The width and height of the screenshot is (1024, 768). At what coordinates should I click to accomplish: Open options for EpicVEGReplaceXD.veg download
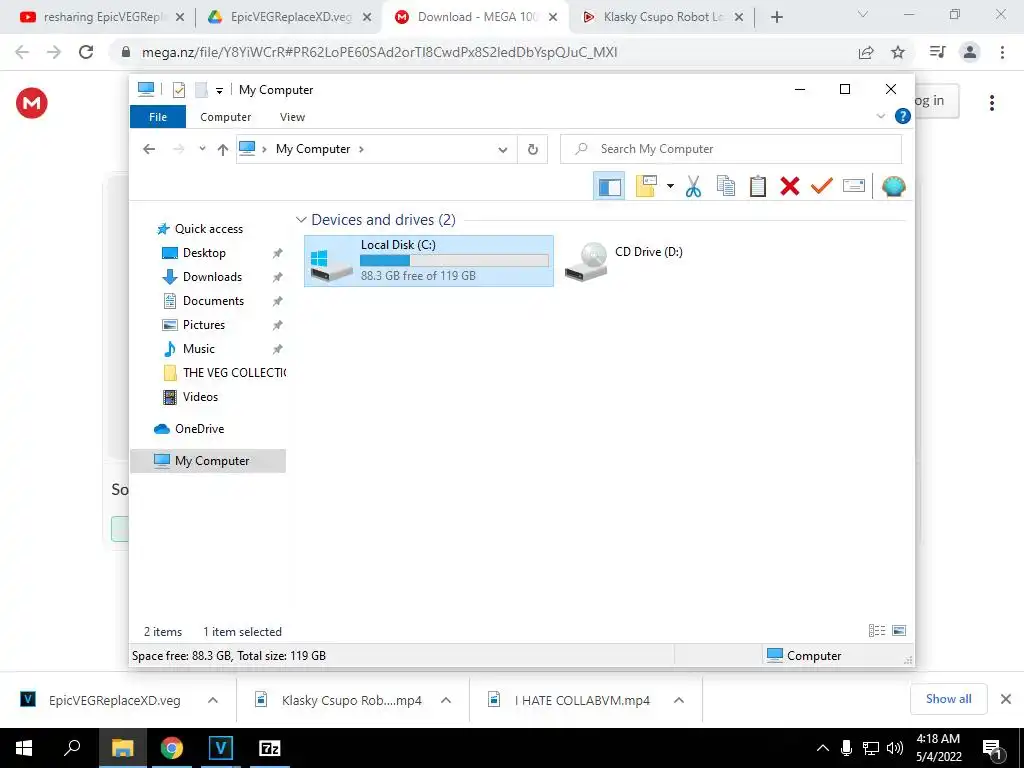pos(213,700)
